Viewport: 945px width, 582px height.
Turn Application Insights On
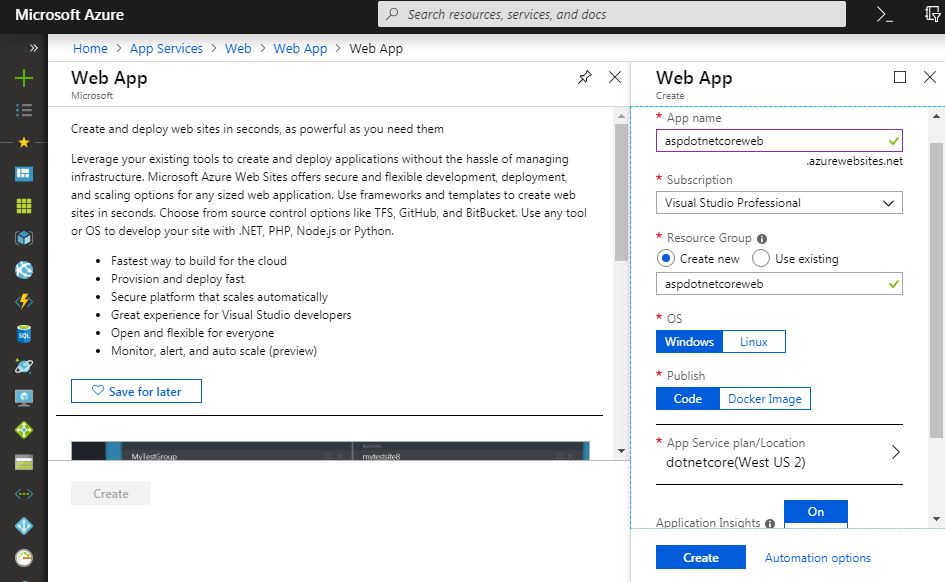(x=815, y=512)
